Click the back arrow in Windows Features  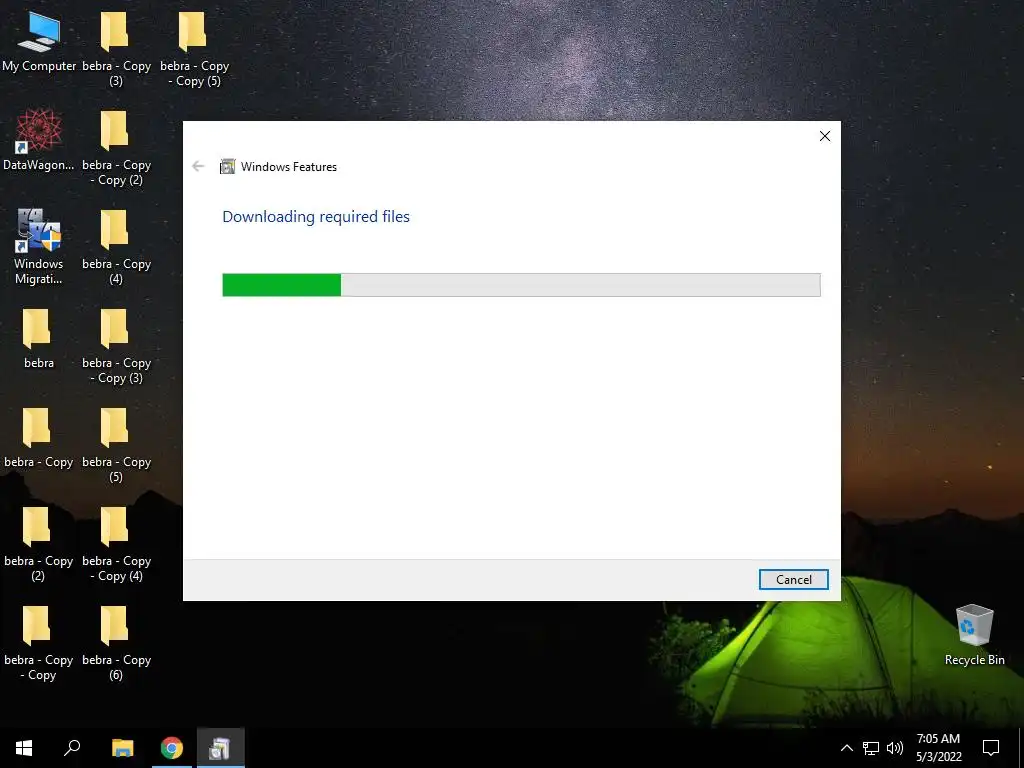(x=199, y=167)
